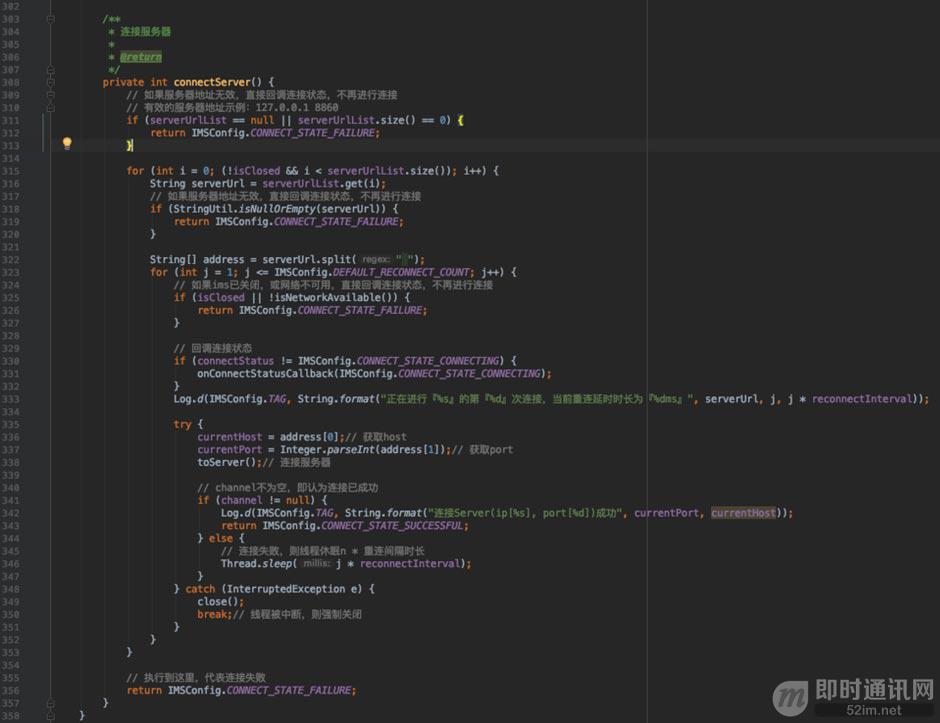Click the 'millis:' parameter hint in Thread.sleep
The image size is (940, 723).
[x=316, y=563]
